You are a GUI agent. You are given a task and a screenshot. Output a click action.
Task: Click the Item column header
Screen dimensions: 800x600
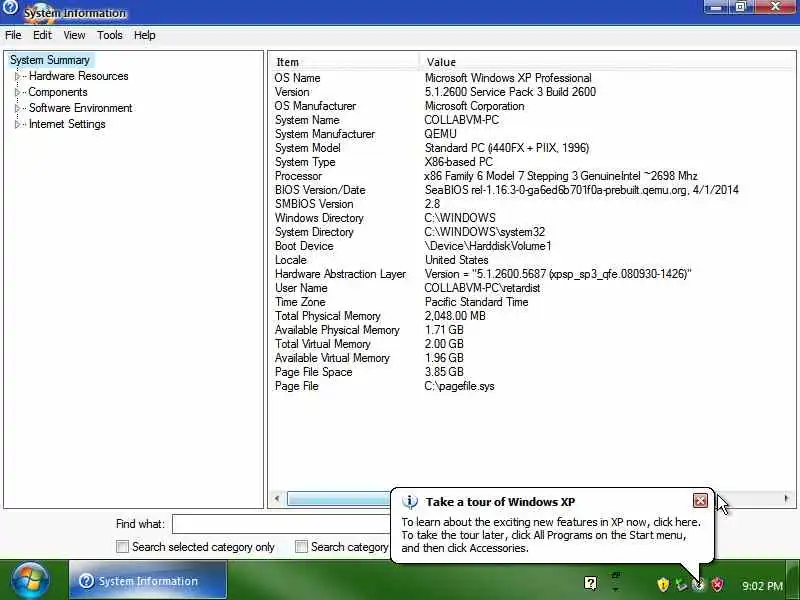344,62
